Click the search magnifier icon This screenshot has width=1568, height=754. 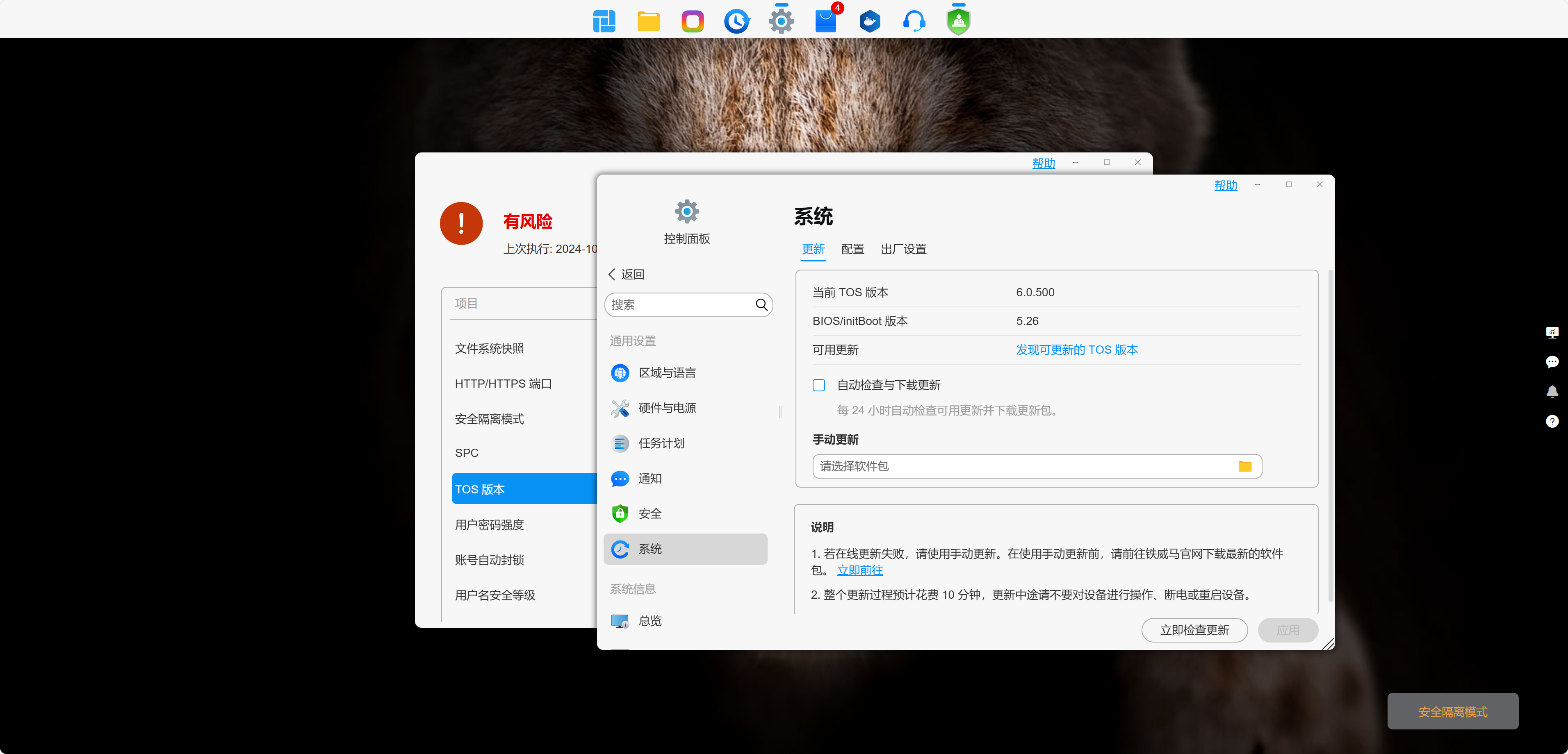pyautogui.click(x=761, y=304)
